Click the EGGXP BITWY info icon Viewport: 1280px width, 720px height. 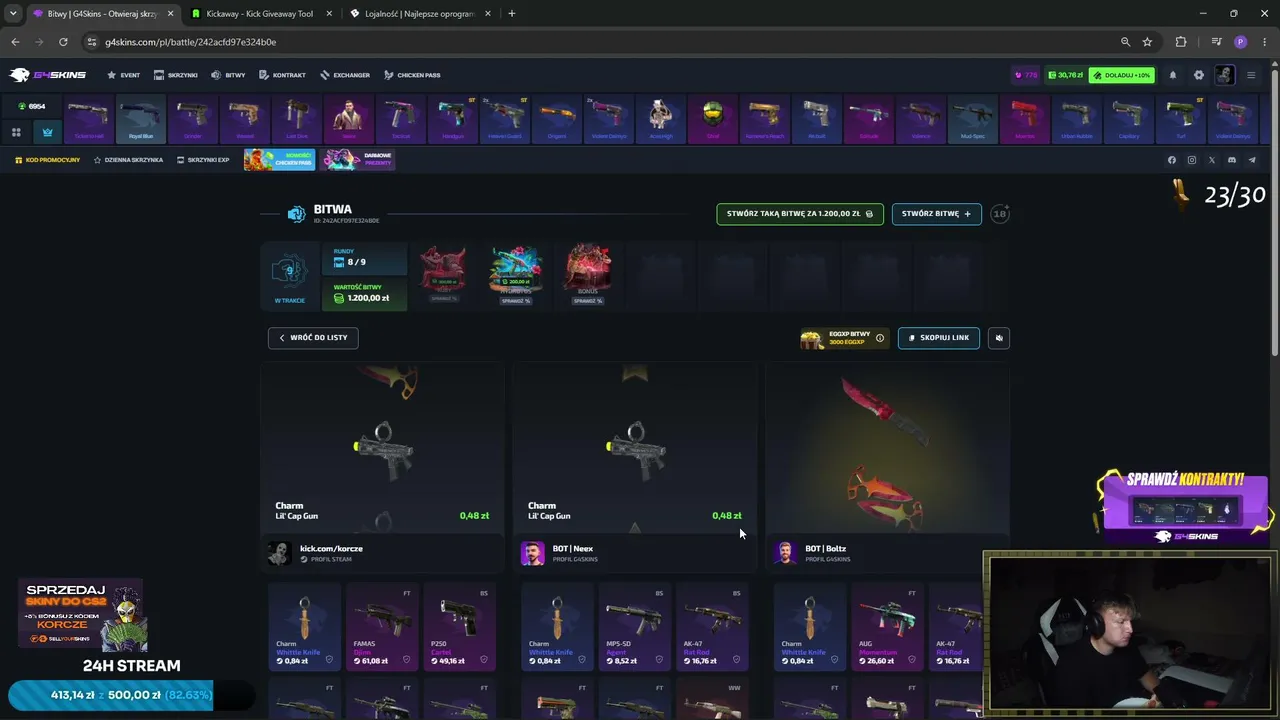(x=880, y=338)
